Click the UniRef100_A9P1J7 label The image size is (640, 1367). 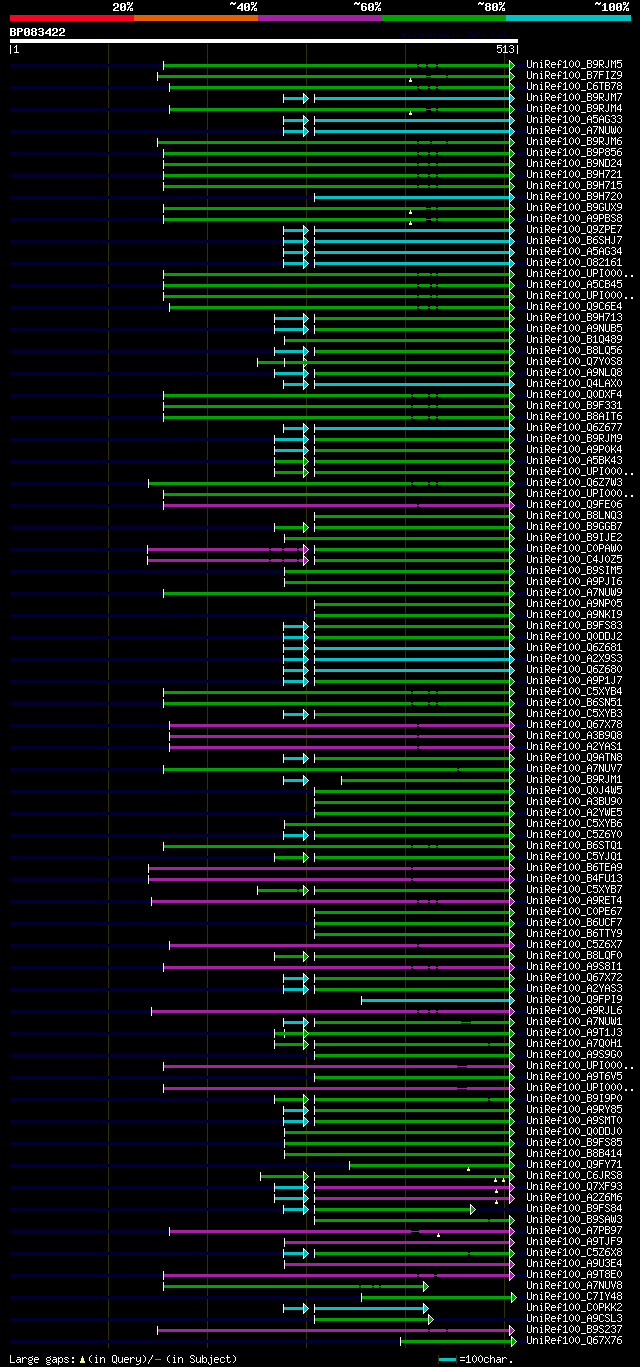(575, 680)
